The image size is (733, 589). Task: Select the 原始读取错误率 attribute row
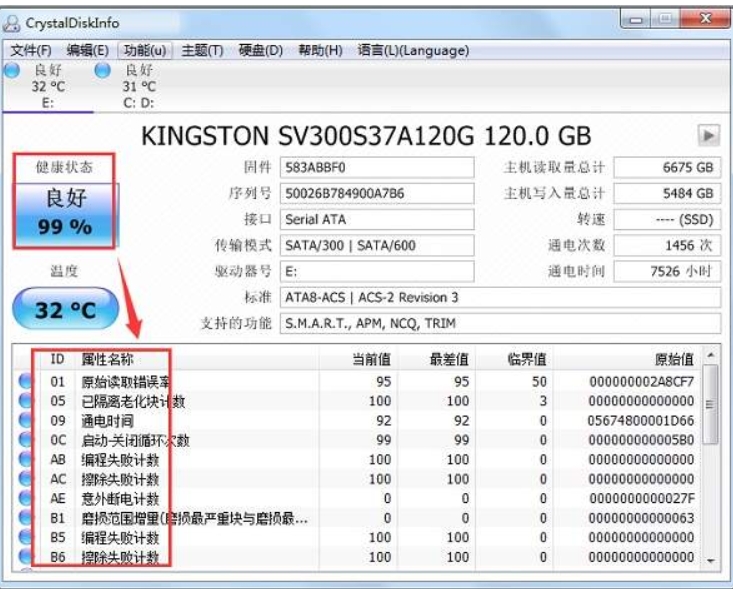pos(358,381)
